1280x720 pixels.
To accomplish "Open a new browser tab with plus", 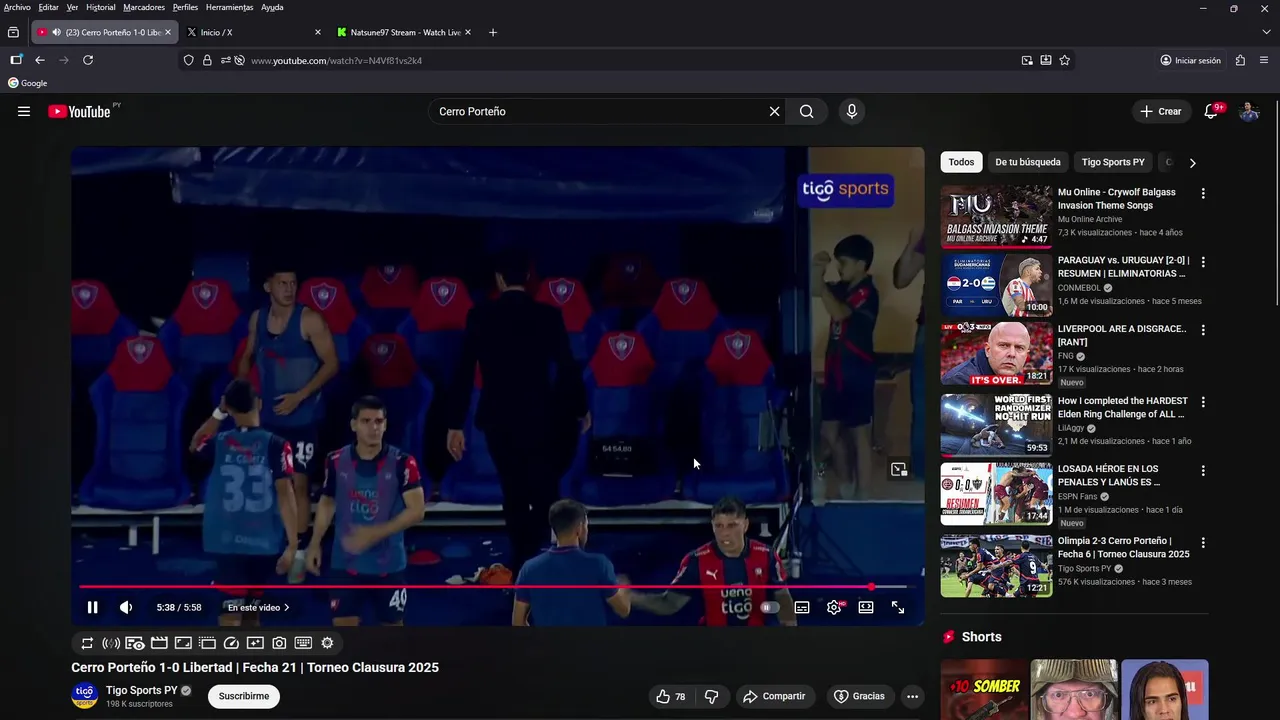I will (x=493, y=33).
